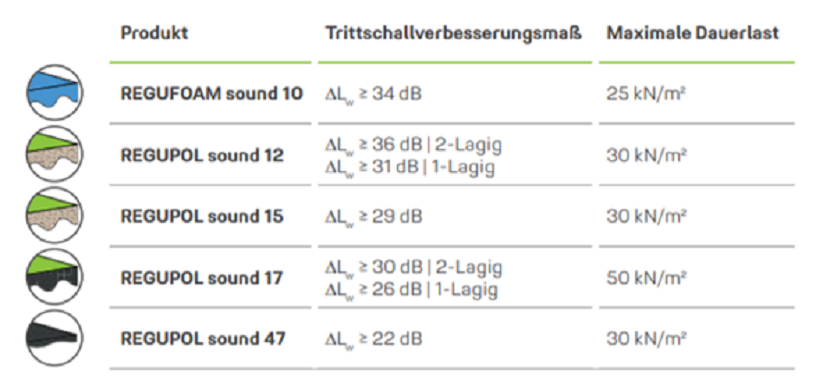Click the 25 kN/m² load value
Screen dimensions: 830x388
point(646,94)
